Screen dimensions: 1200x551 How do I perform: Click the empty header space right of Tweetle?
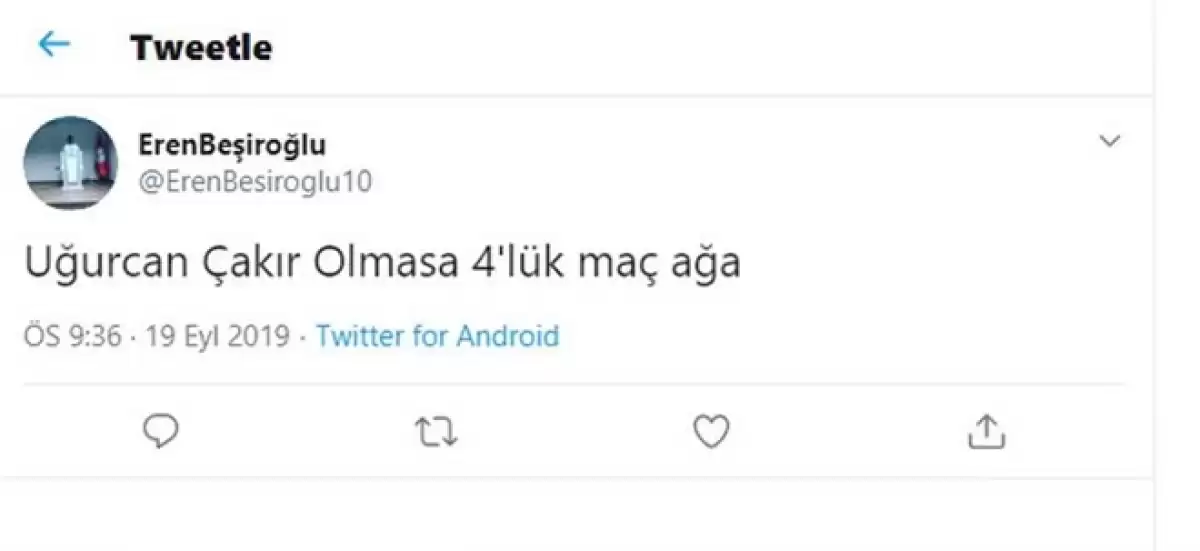700,47
